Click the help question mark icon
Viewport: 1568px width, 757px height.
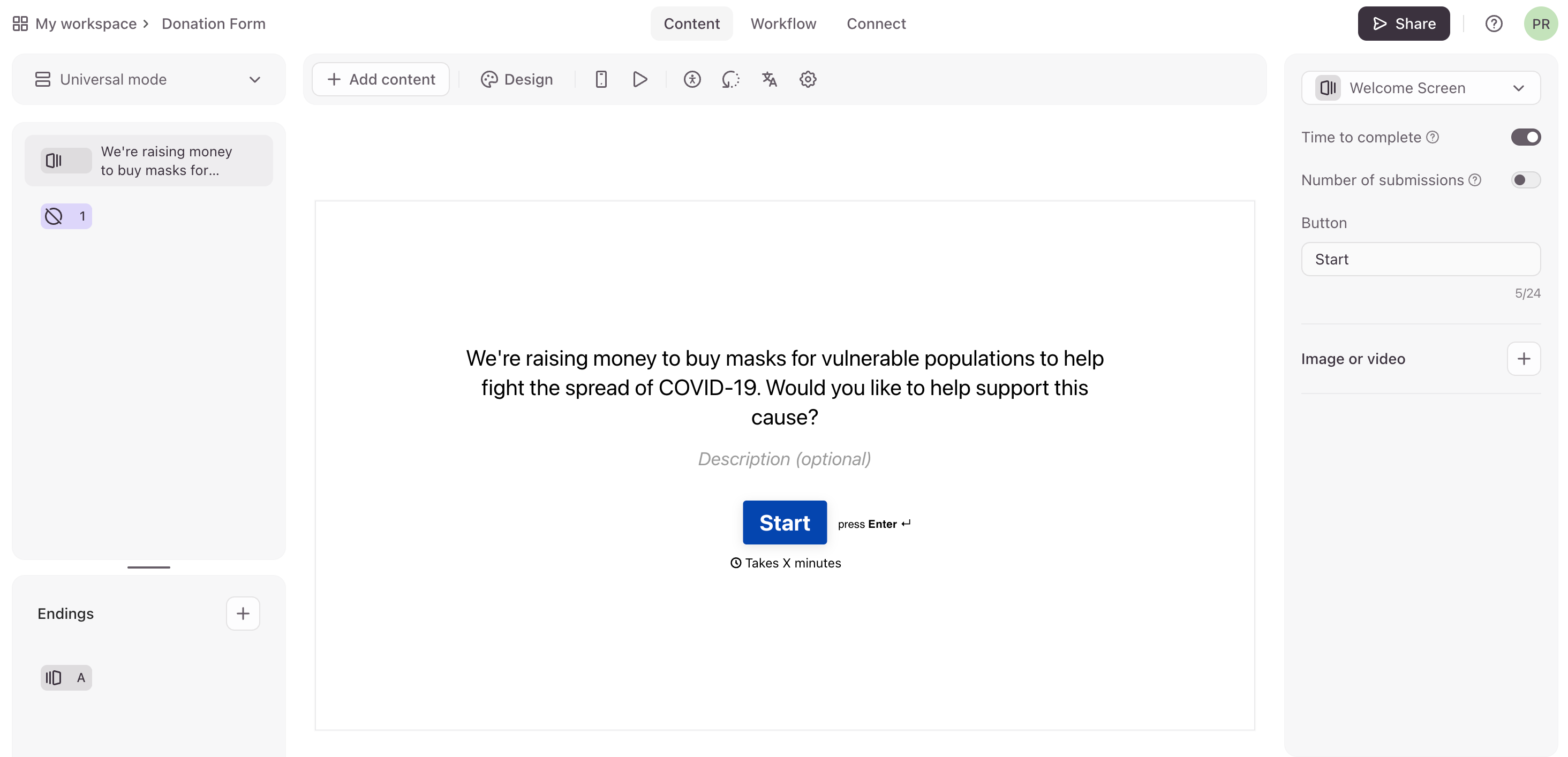point(1494,24)
